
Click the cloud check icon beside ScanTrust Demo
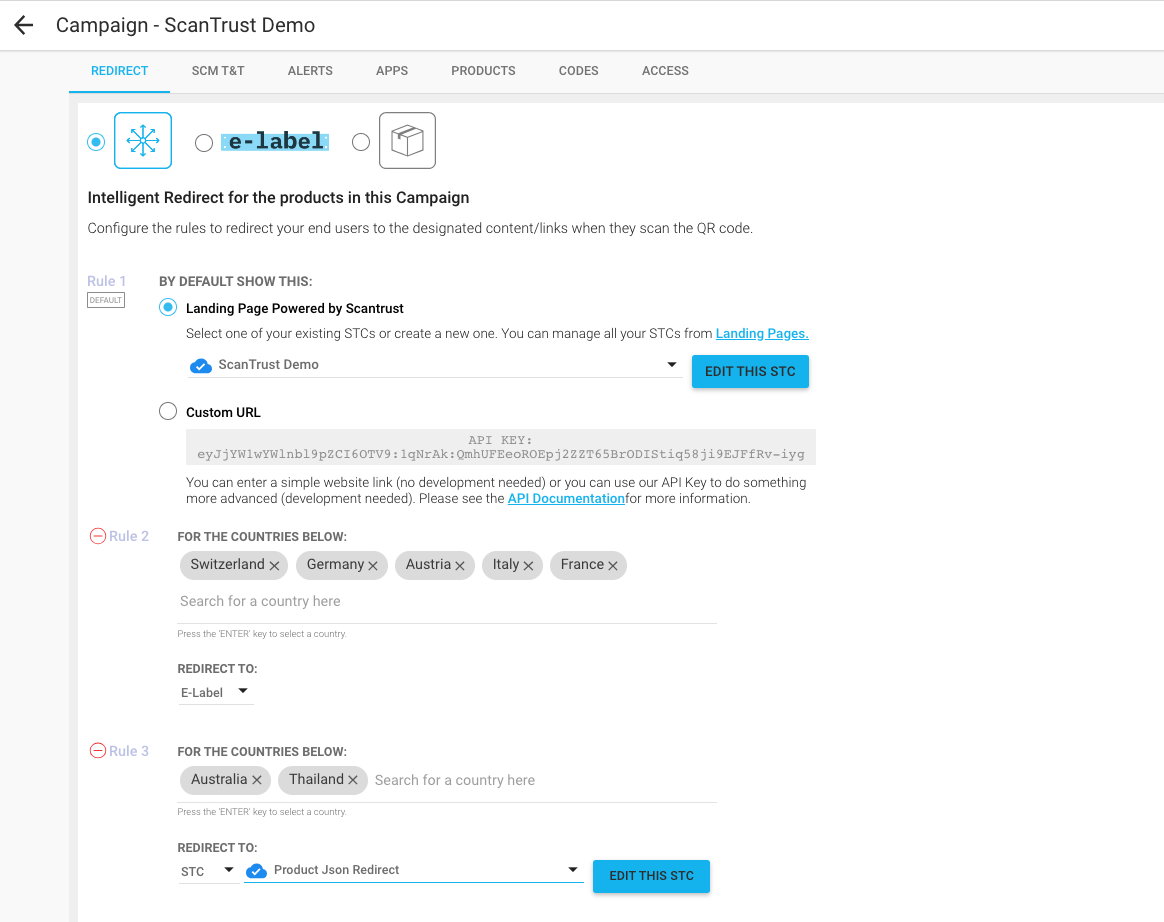(200, 365)
